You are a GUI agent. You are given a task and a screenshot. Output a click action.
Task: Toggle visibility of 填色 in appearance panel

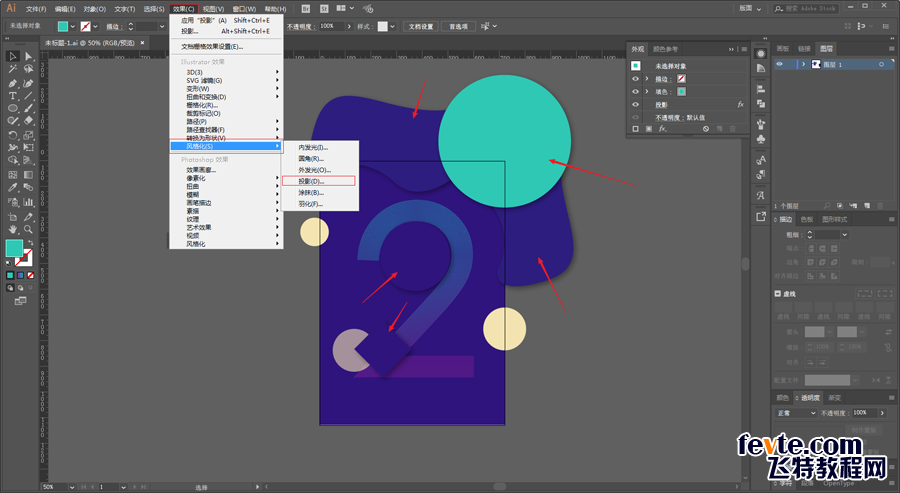635,92
